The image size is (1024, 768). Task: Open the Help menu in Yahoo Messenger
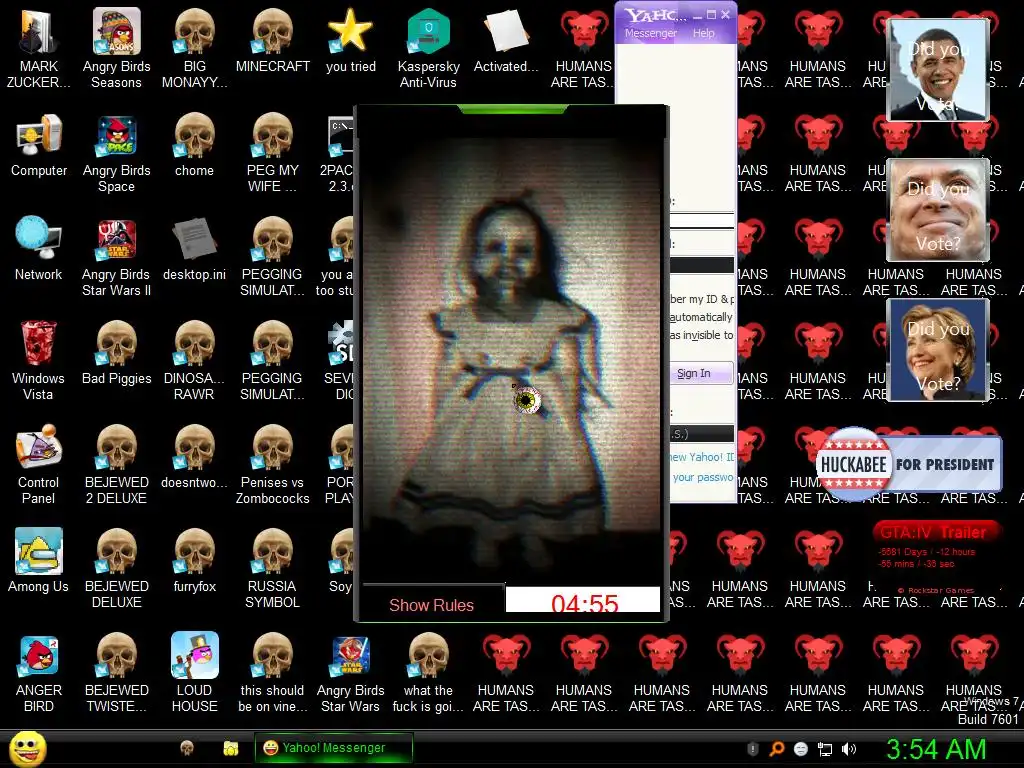(703, 33)
